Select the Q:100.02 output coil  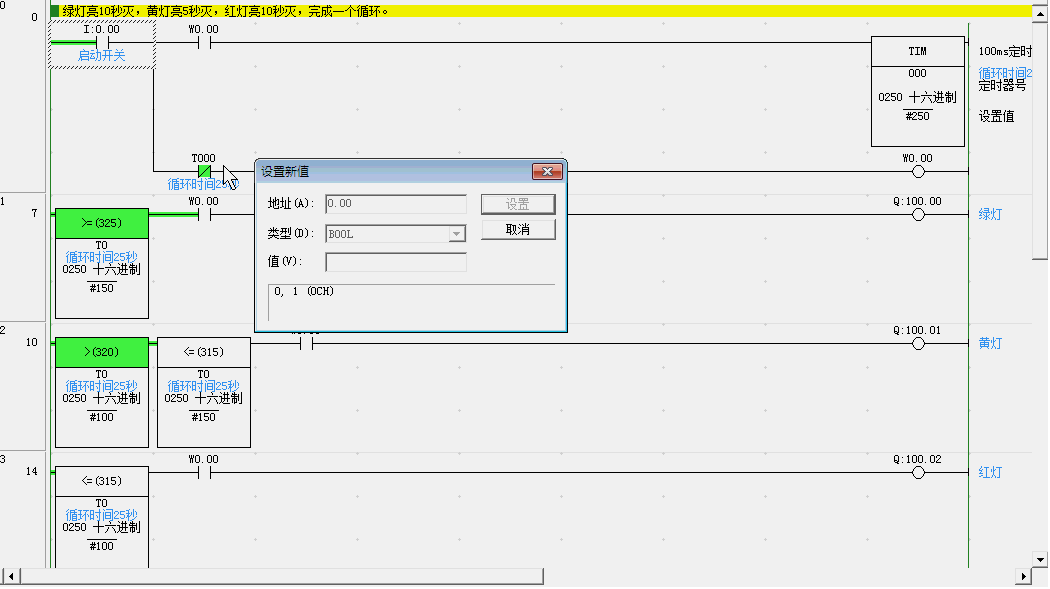(918, 473)
